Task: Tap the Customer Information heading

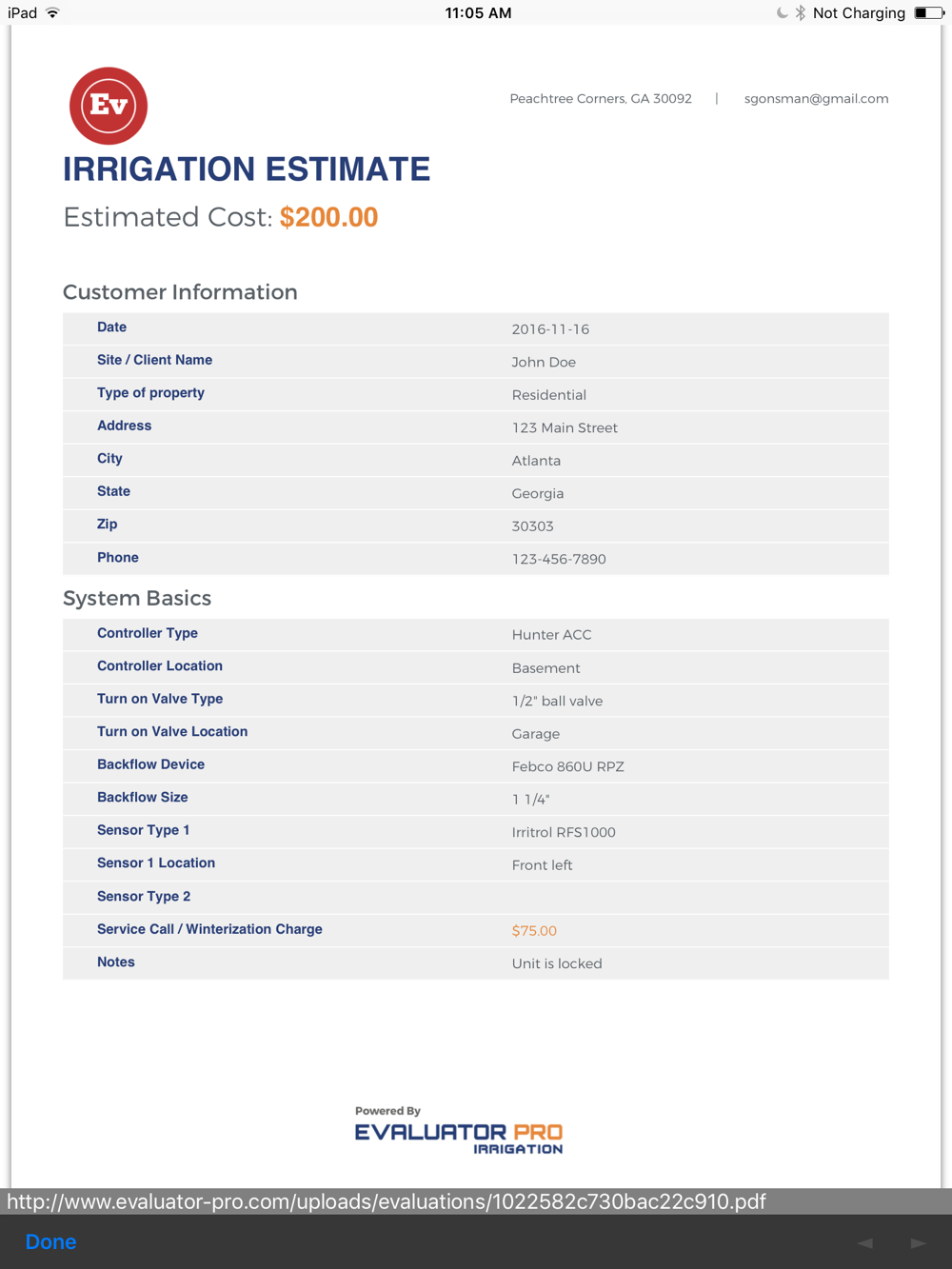Action: pyautogui.click(x=180, y=292)
